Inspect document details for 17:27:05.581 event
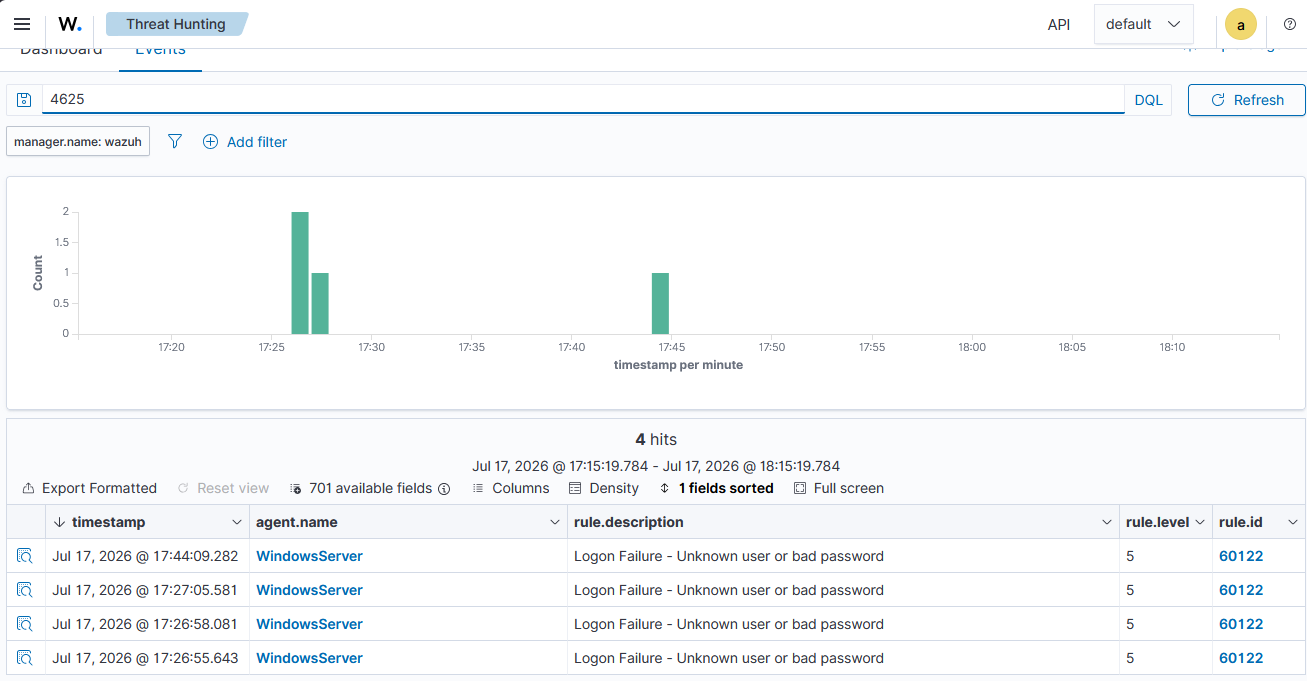The width and height of the screenshot is (1307, 681). (x=25, y=590)
